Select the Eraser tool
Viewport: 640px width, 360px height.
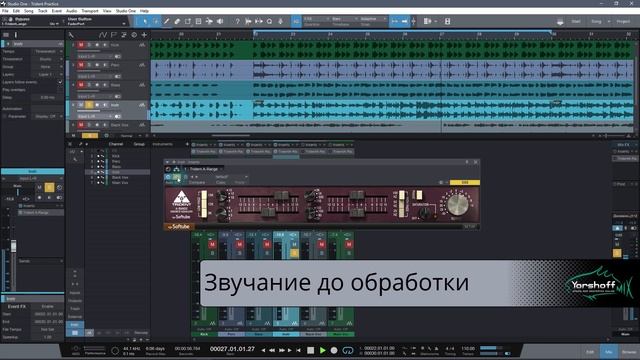pos(177,21)
